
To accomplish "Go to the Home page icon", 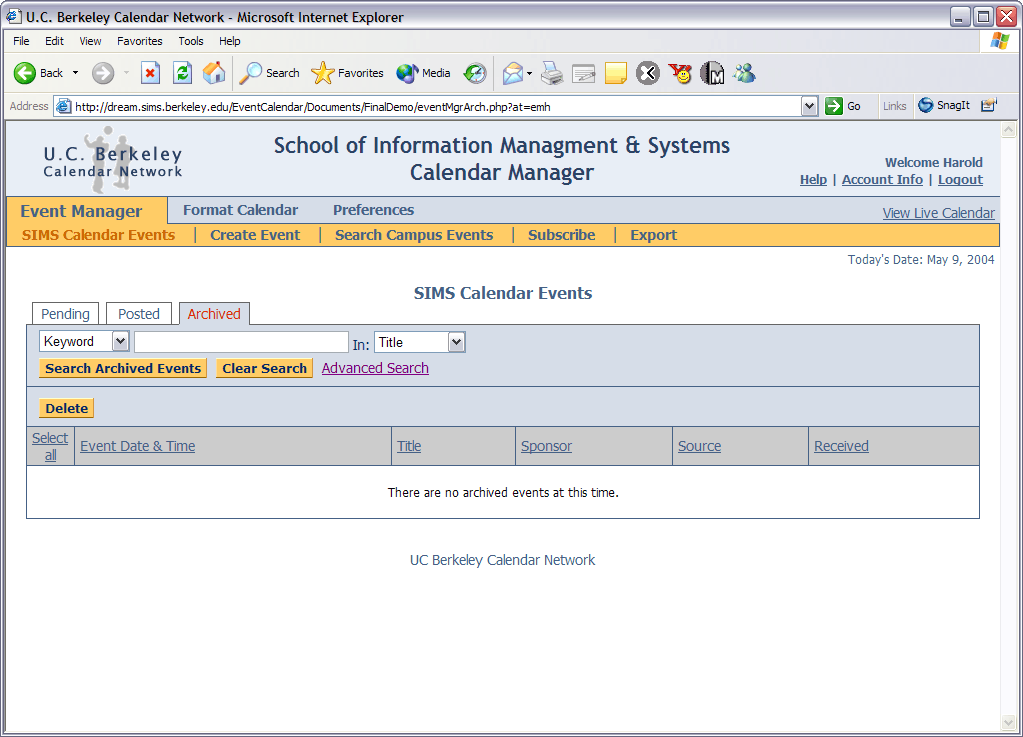I will [x=214, y=73].
